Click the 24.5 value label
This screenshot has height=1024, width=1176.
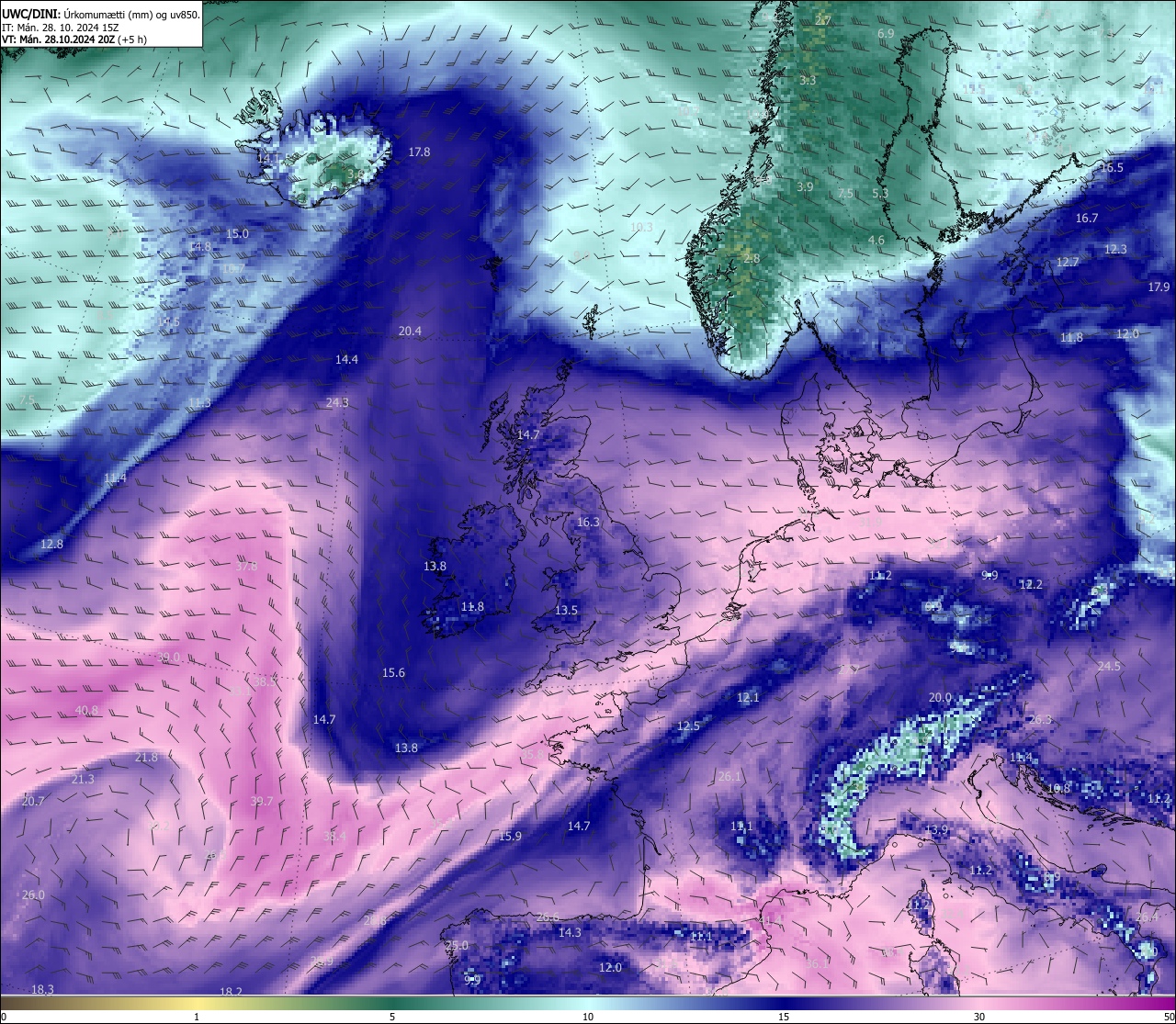[1109, 666]
